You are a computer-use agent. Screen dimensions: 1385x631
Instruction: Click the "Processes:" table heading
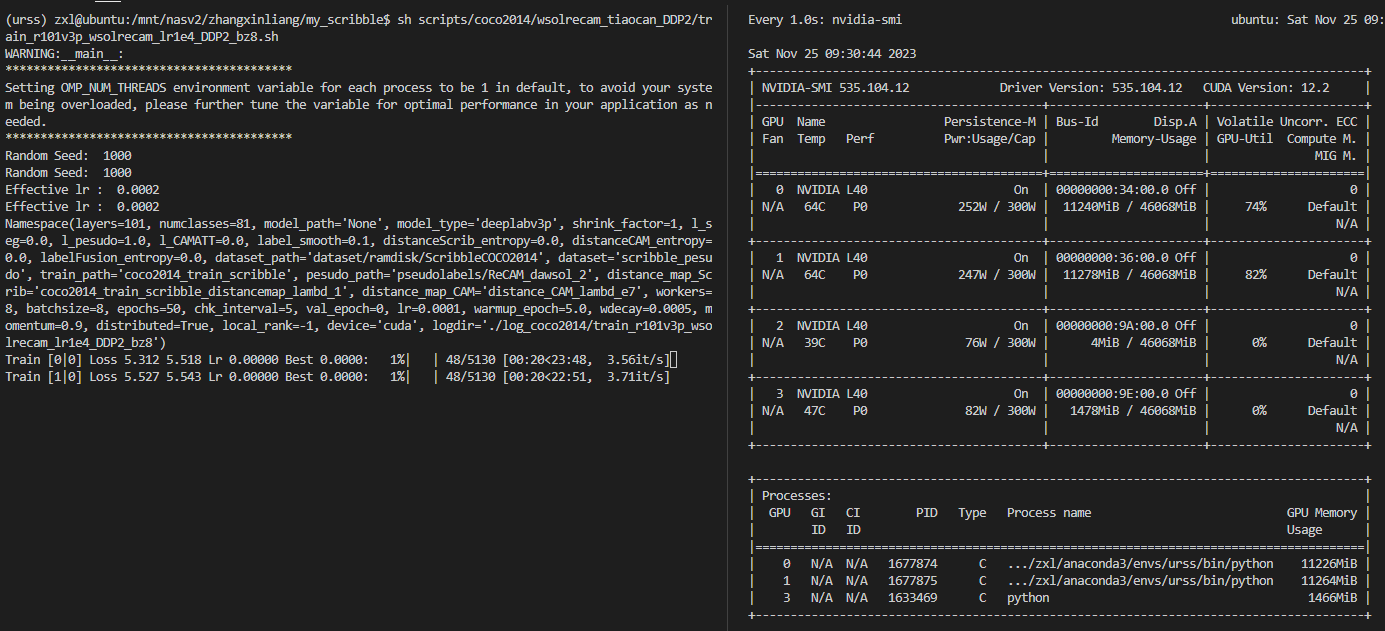796,495
